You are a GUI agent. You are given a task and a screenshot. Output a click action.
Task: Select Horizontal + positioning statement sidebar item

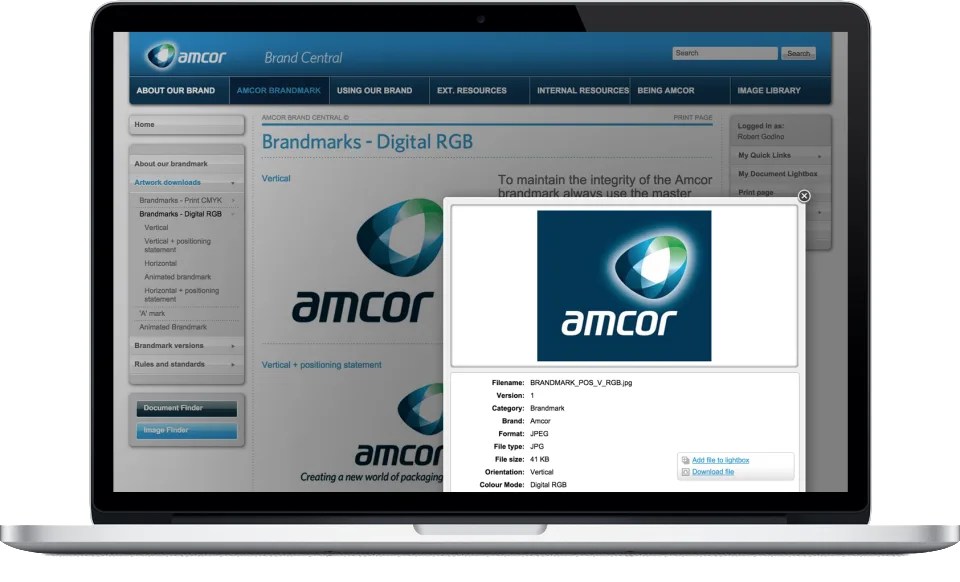click(181, 295)
